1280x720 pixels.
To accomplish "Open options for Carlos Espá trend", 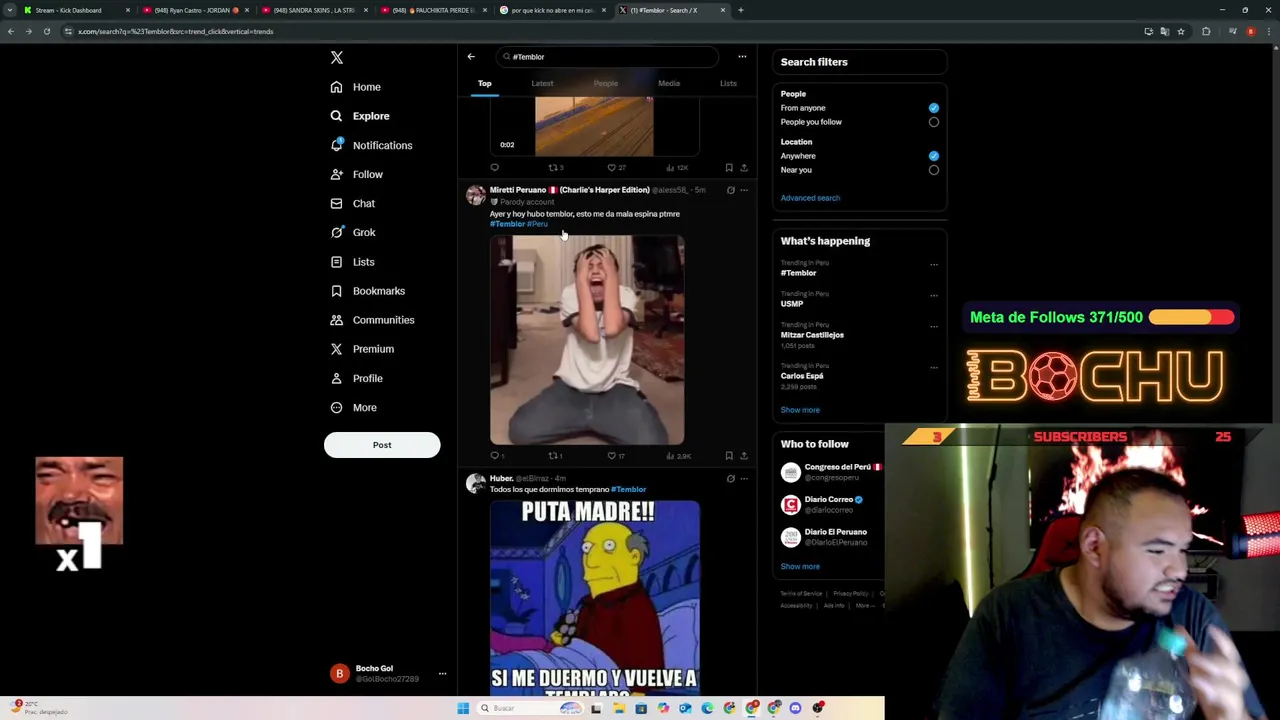I will click(934, 368).
